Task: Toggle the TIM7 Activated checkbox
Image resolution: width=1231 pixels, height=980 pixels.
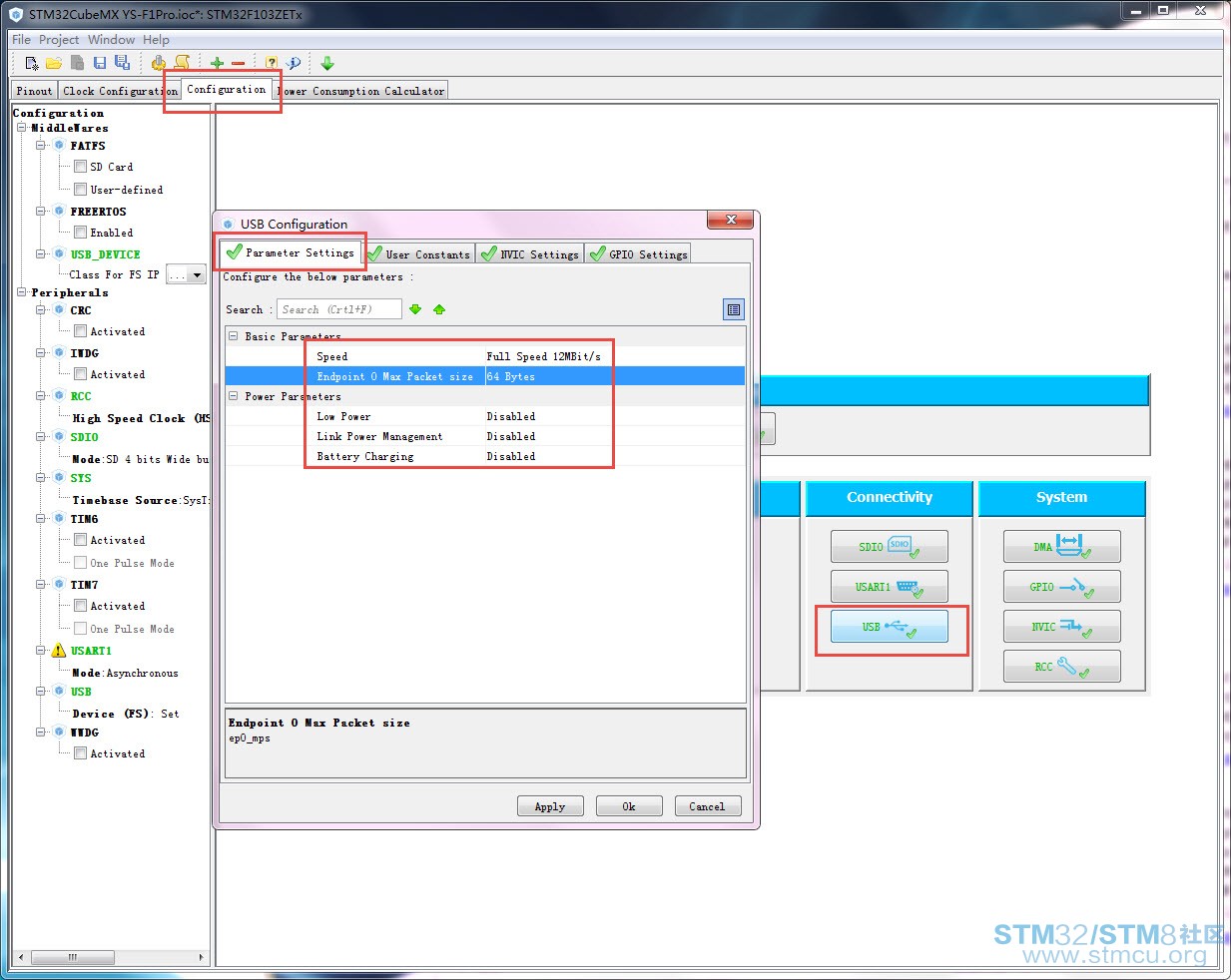Action: tap(80, 606)
